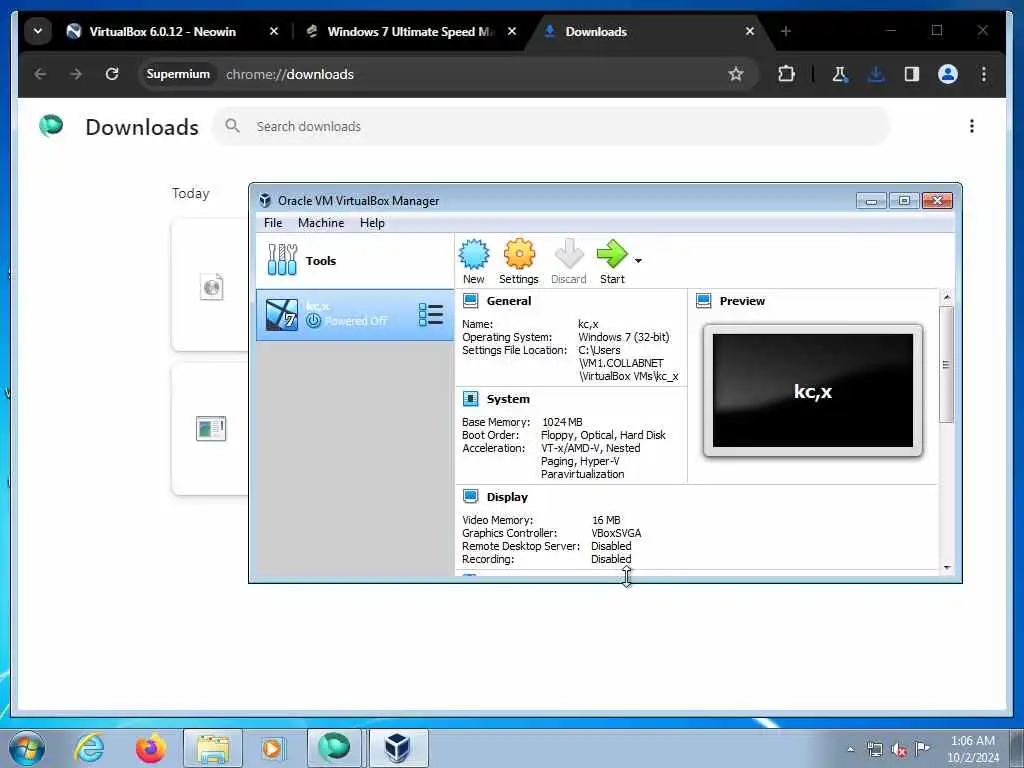Click the disc image download file icon

[x=212, y=286]
